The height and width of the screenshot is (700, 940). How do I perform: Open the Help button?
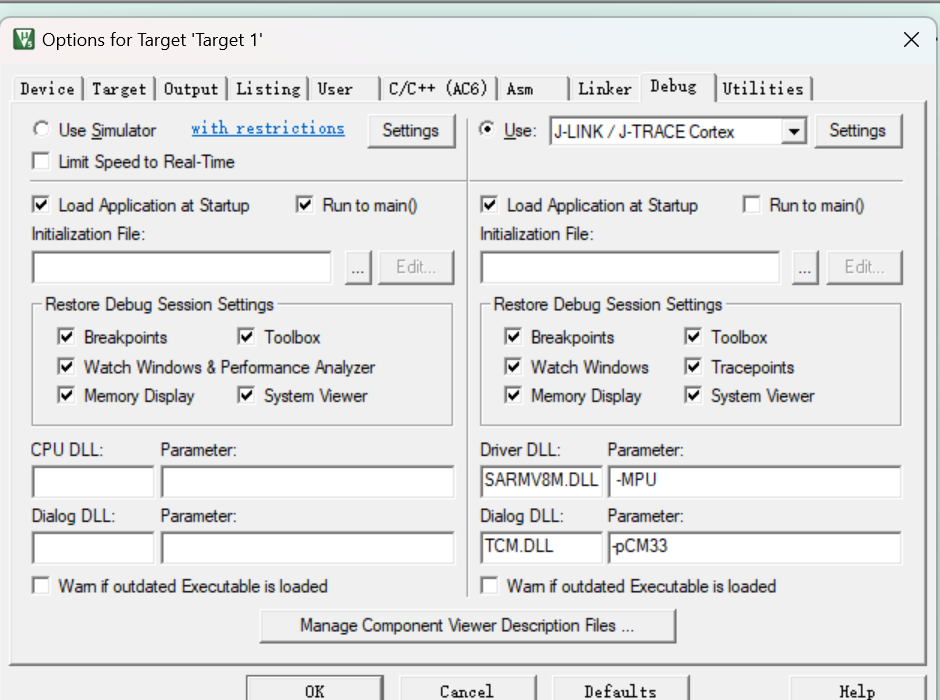pyautogui.click(x=858, y=690)
